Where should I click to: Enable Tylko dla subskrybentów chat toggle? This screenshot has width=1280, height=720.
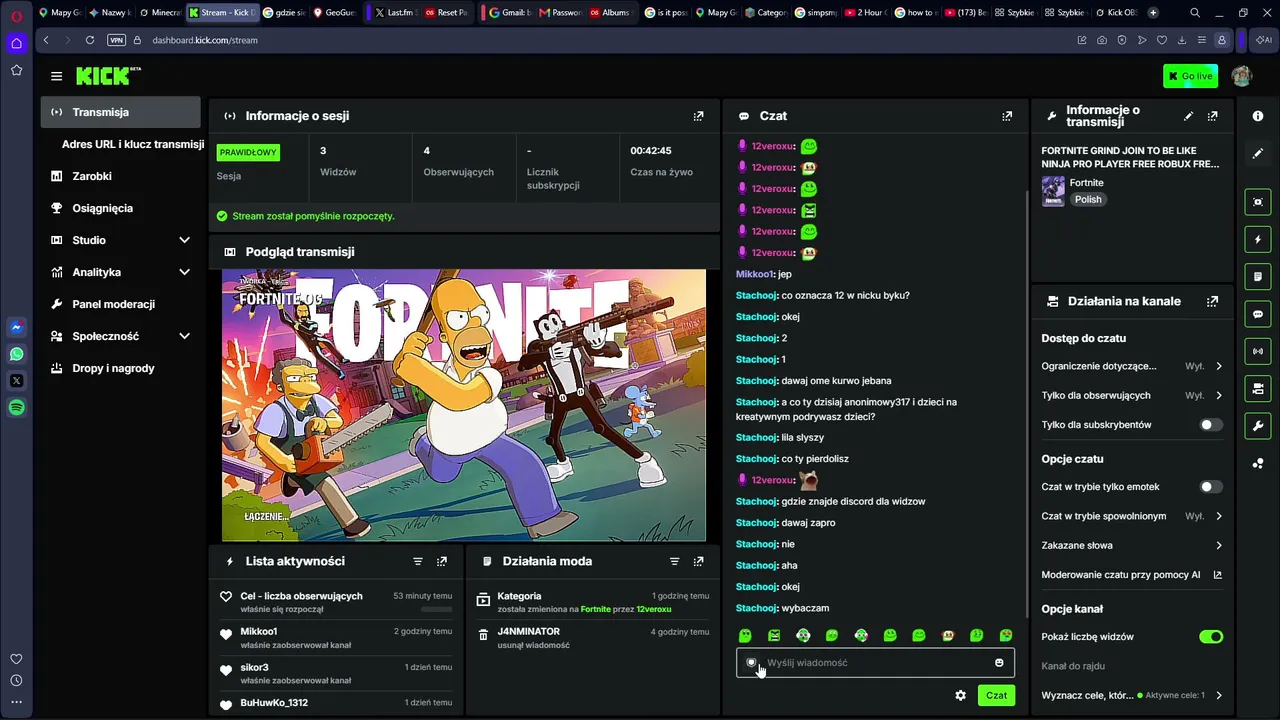pos(1210,425)
